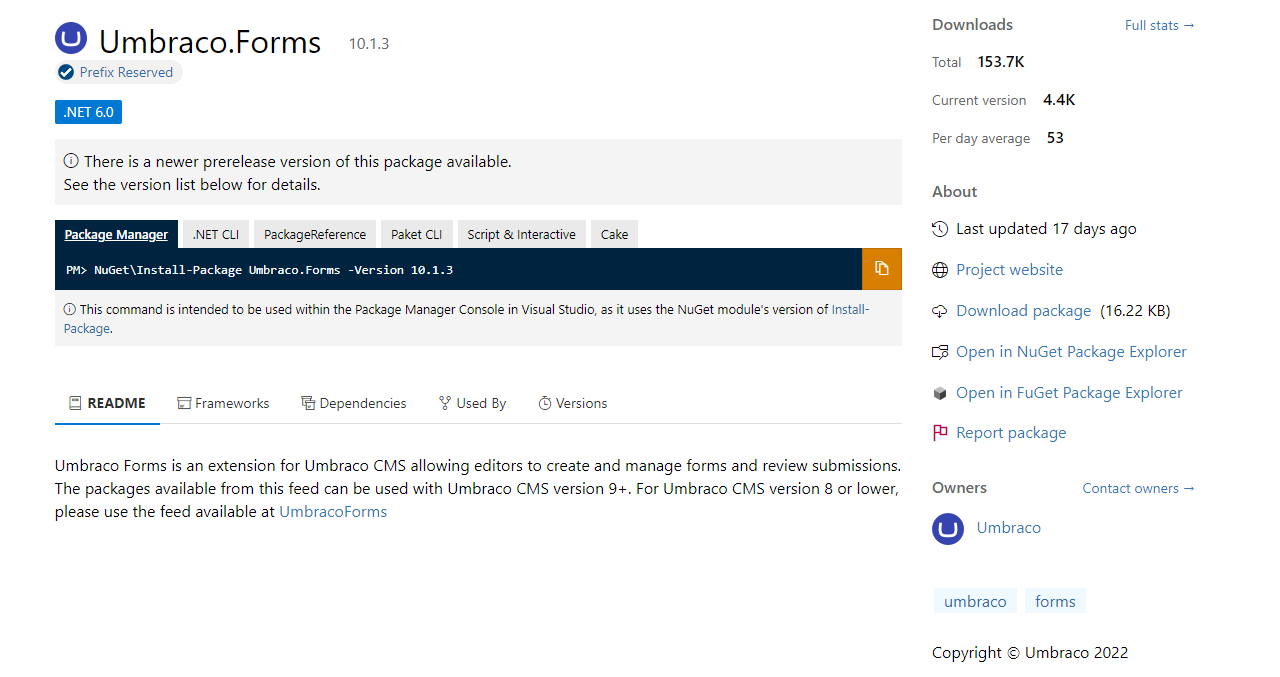Show the Dependencies tab
Viewport: 1280px width, 677px height.
click(x=354, y=403)
